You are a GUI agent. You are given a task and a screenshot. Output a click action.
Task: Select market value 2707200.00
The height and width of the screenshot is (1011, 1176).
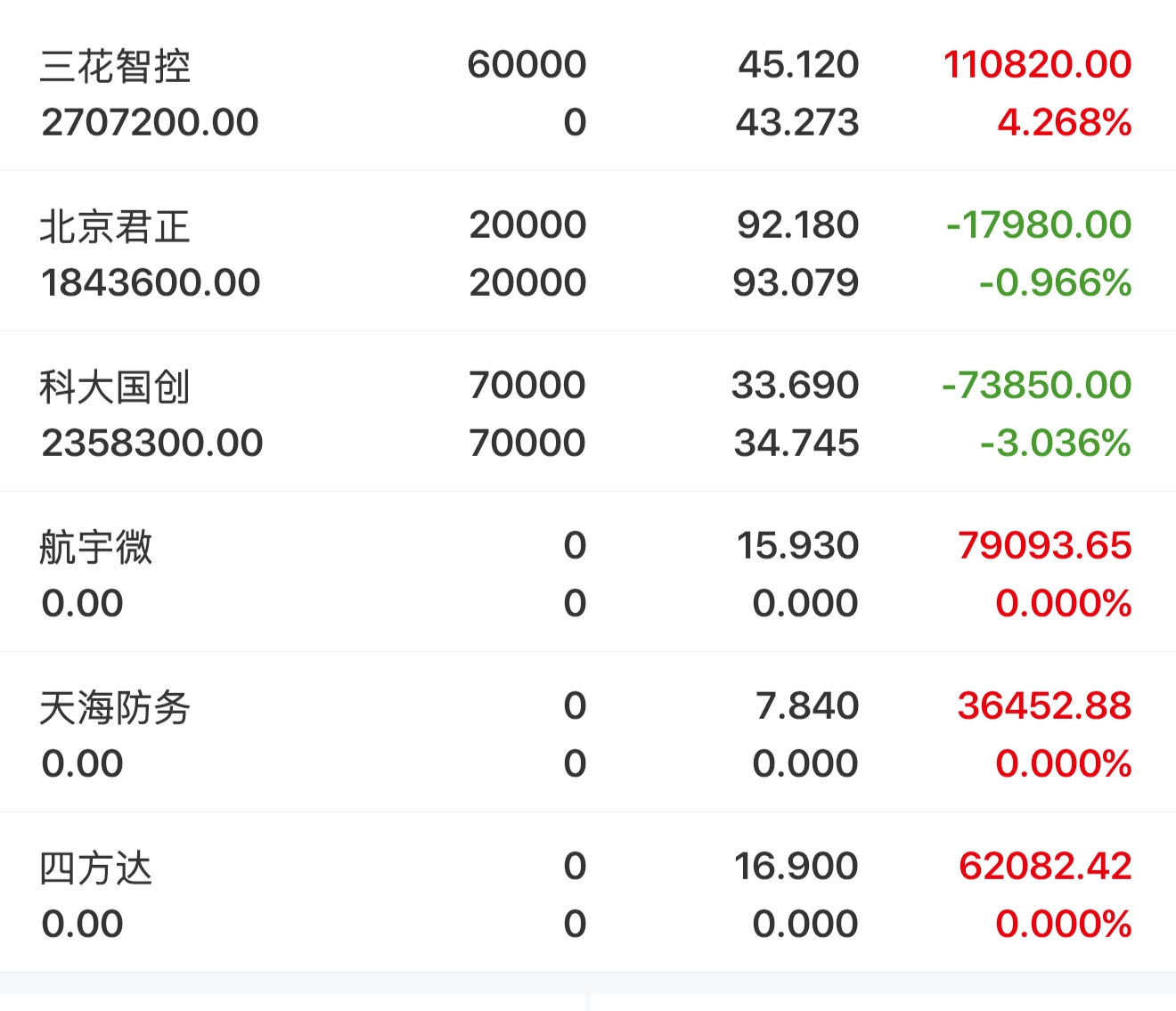tap(150, 122)
